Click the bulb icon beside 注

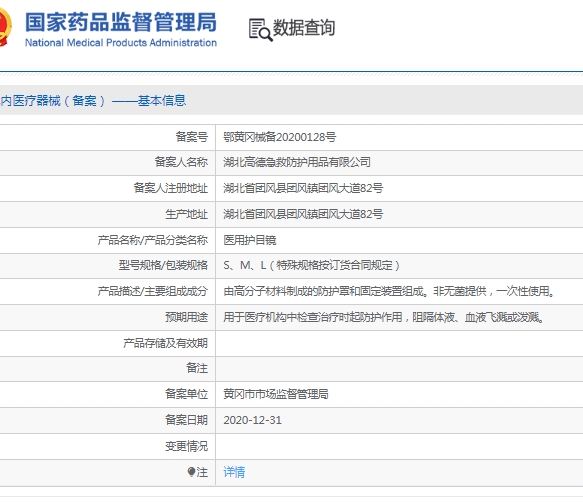(191, 472)
